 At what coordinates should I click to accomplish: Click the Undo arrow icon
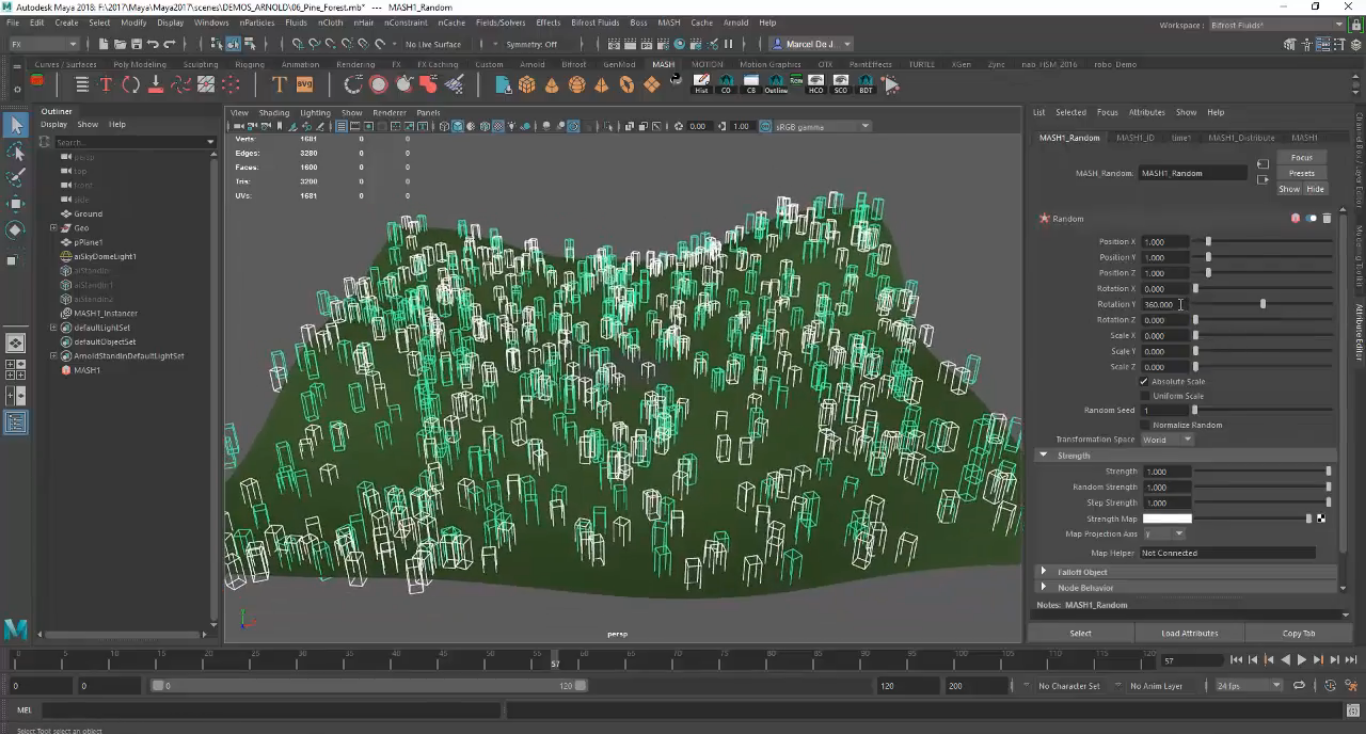(152, 44)
